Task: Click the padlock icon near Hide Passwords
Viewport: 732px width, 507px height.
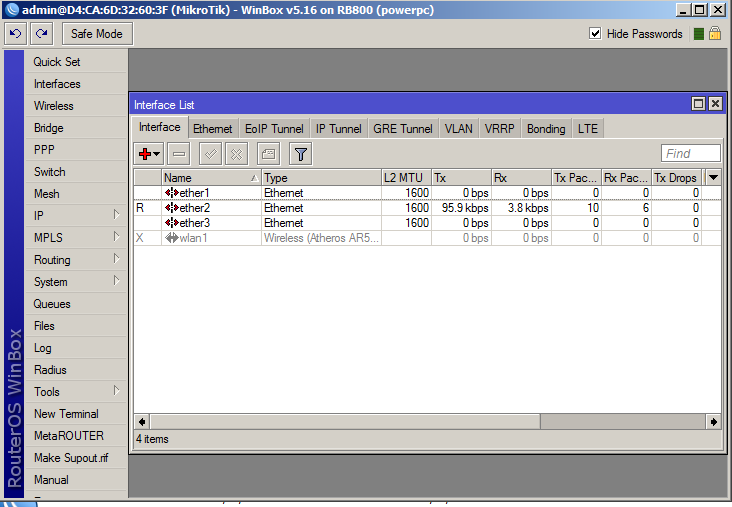Action: (715, 34)
